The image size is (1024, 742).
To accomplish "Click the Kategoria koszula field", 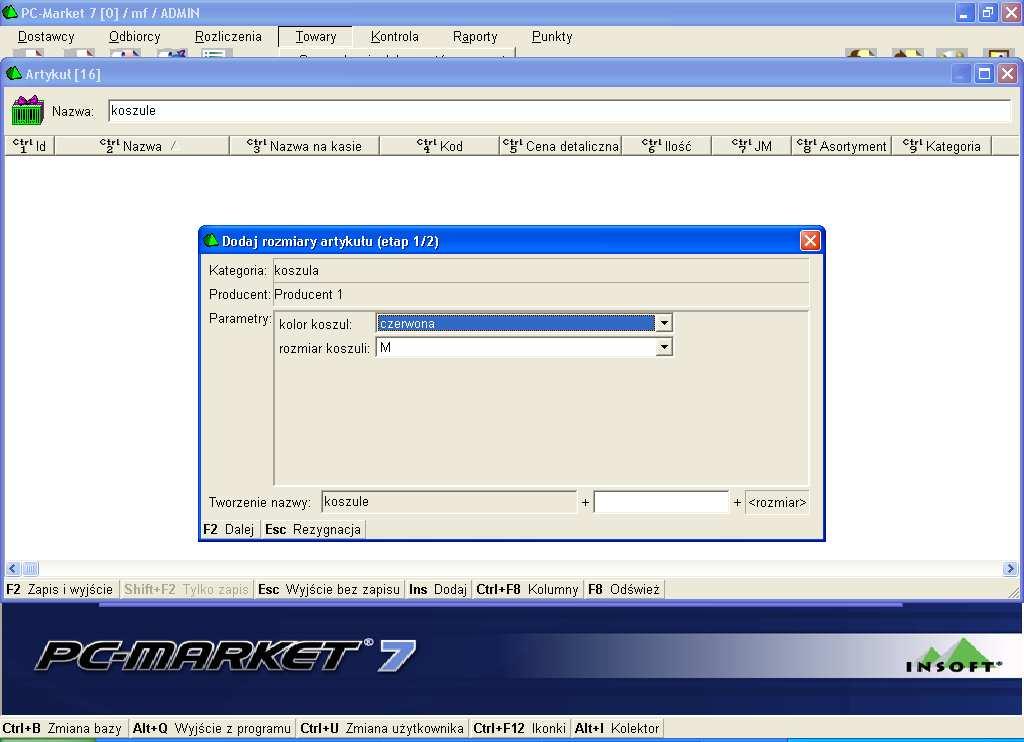I will pos(541,270).
